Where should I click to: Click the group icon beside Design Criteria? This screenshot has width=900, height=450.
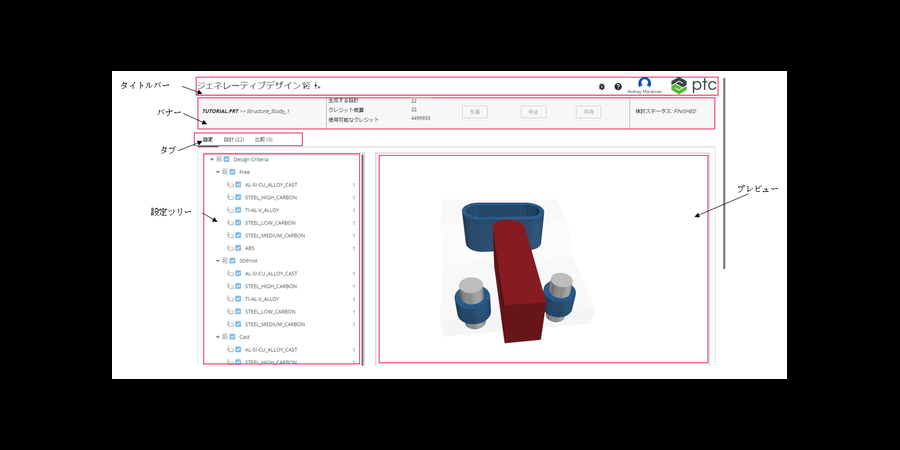pos(219,159)
